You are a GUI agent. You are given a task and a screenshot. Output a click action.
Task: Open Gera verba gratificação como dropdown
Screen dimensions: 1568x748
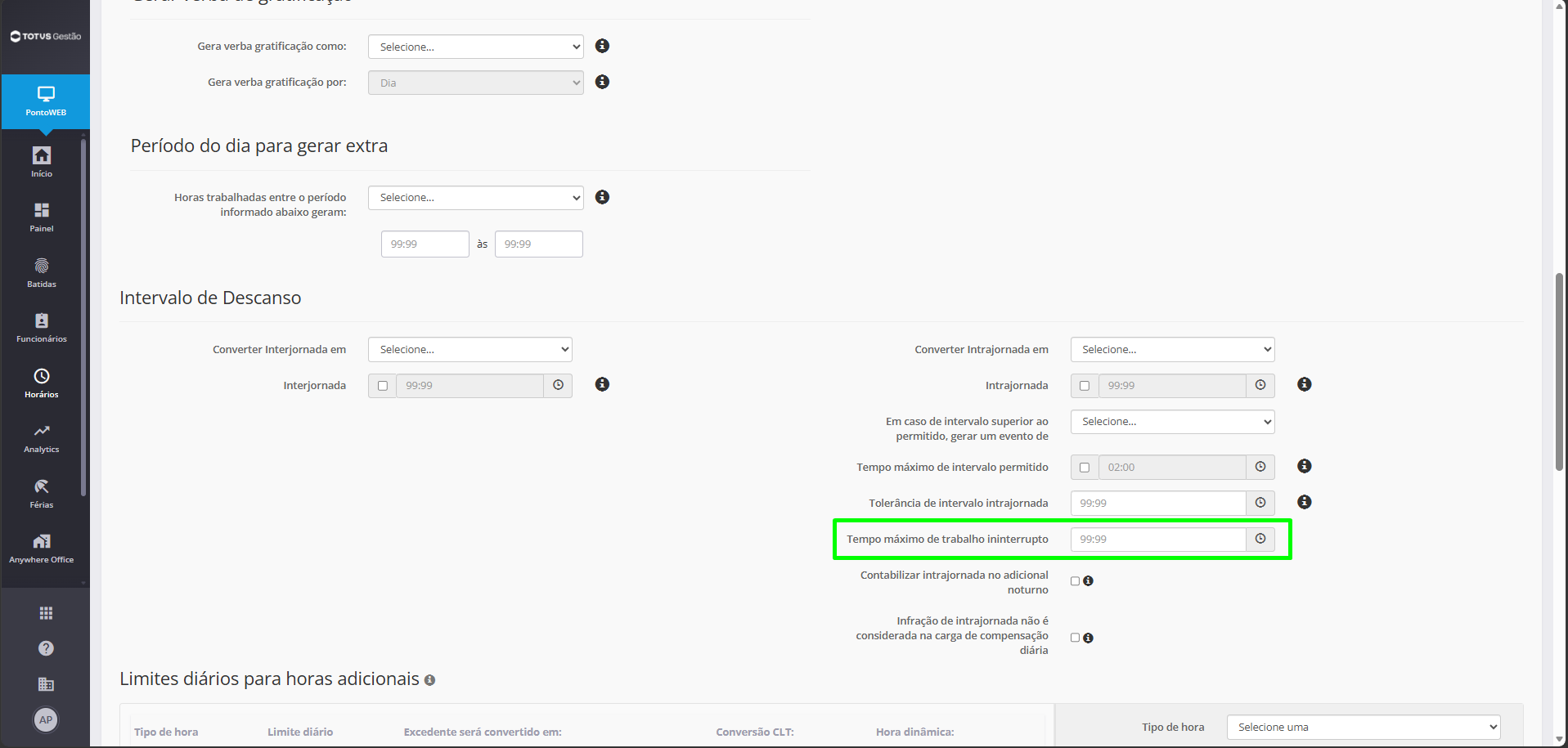point(476,47)
